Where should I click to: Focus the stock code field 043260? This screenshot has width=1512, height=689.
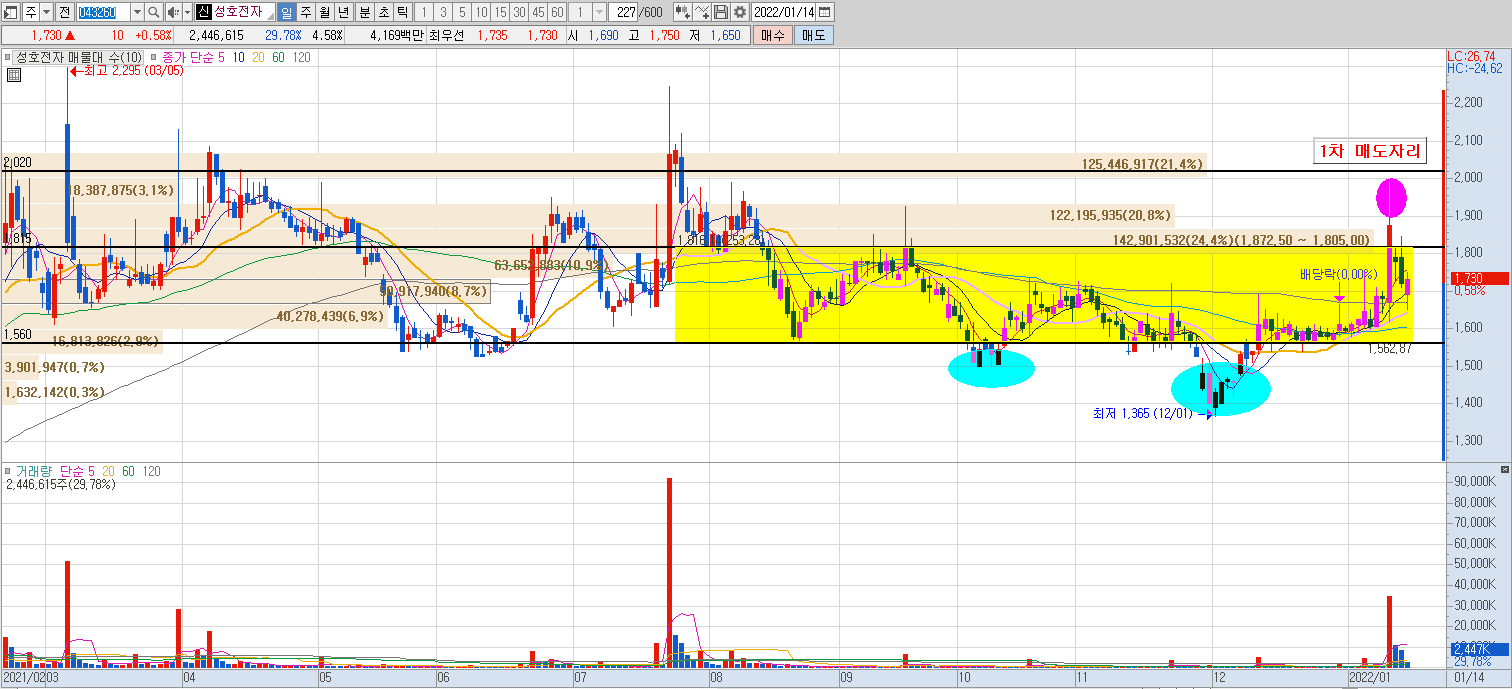pyautogui.click(x=103, y=12)
